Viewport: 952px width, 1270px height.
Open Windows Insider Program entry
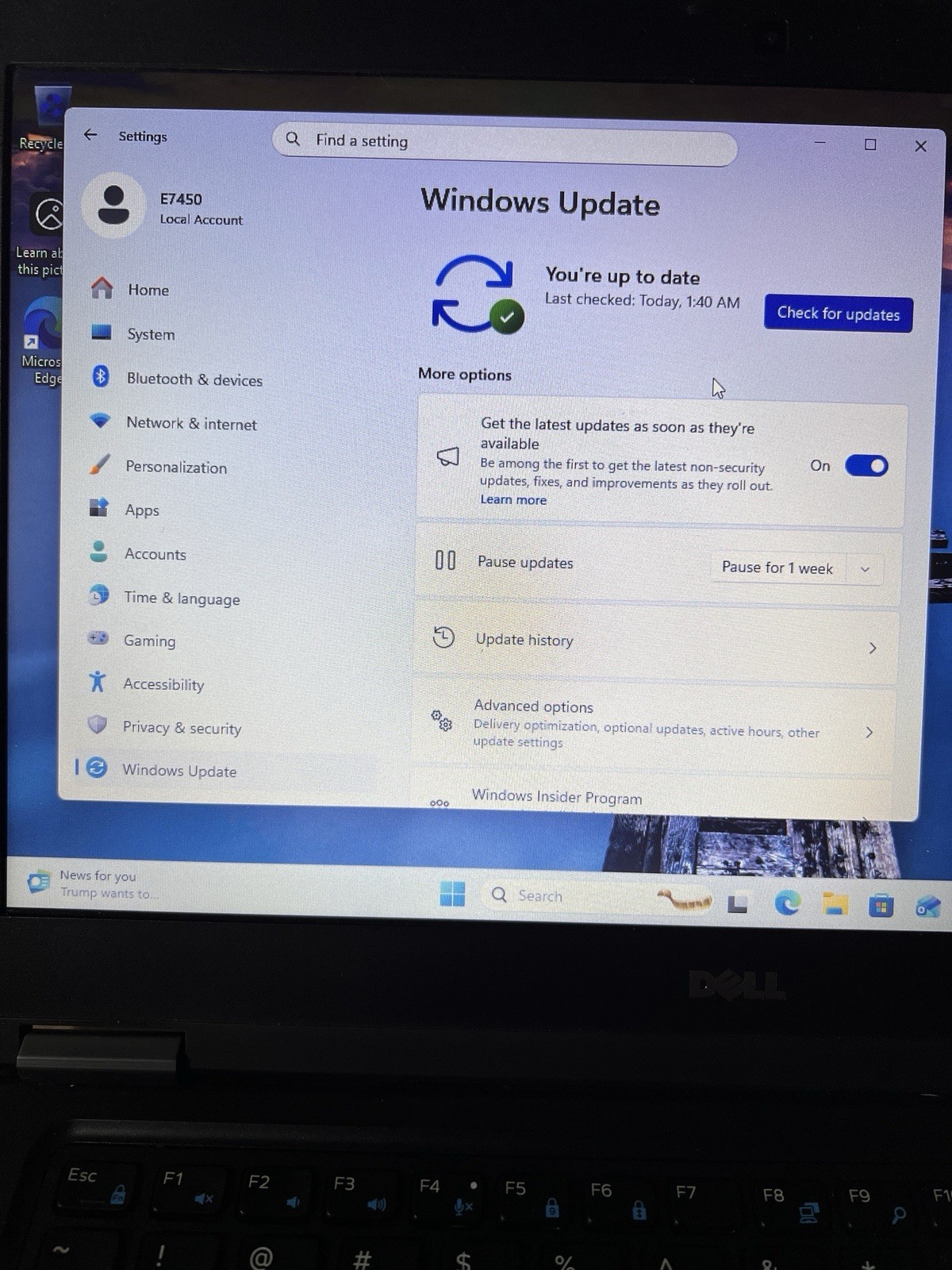click(651, 798)
